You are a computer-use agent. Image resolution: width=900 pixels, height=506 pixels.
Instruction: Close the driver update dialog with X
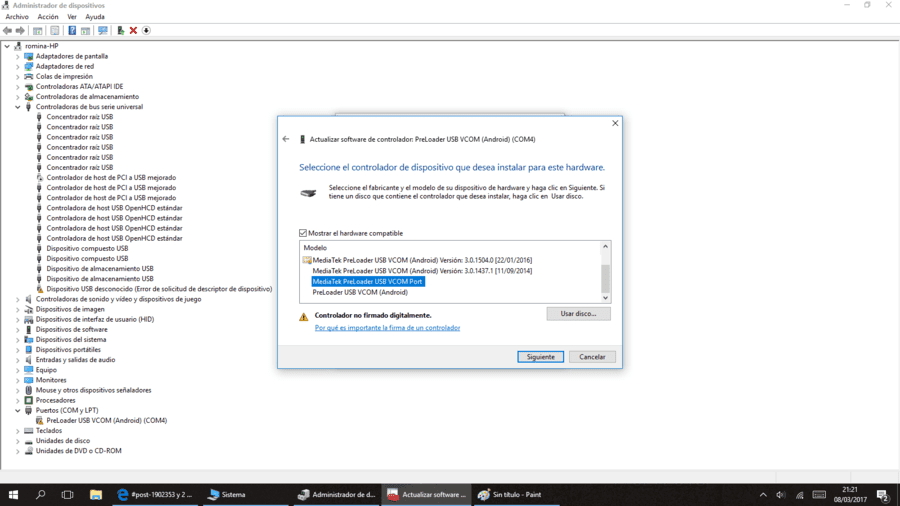point(615,123)
